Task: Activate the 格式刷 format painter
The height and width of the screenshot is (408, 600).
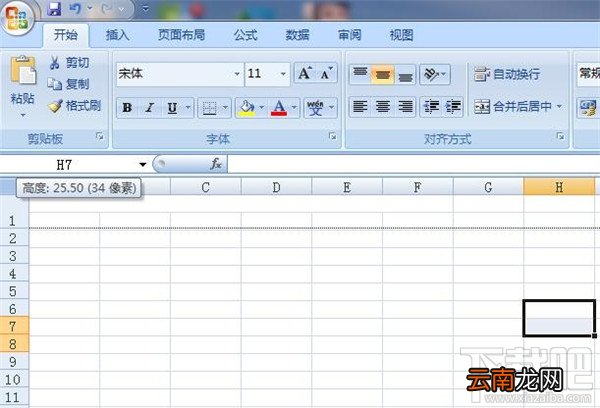Action: pyautogui.click(x=75, y=106)
